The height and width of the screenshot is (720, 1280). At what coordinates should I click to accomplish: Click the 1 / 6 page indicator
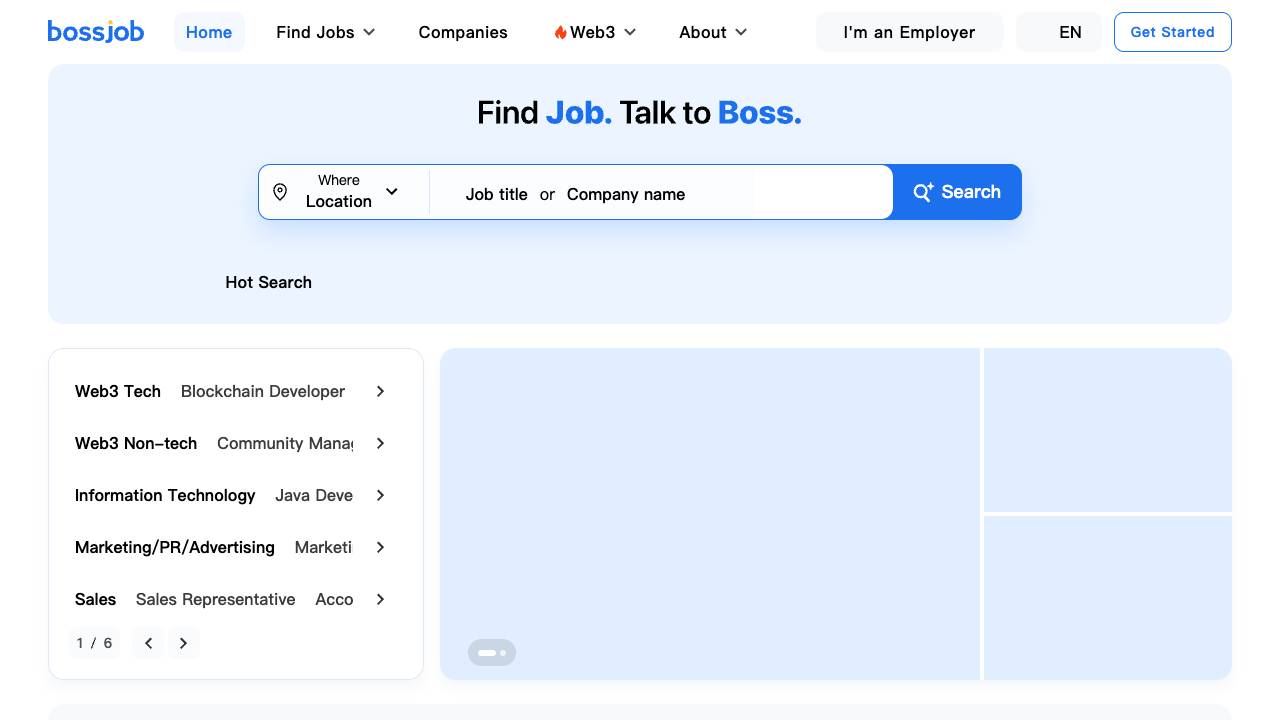click(x=95, y=643)
